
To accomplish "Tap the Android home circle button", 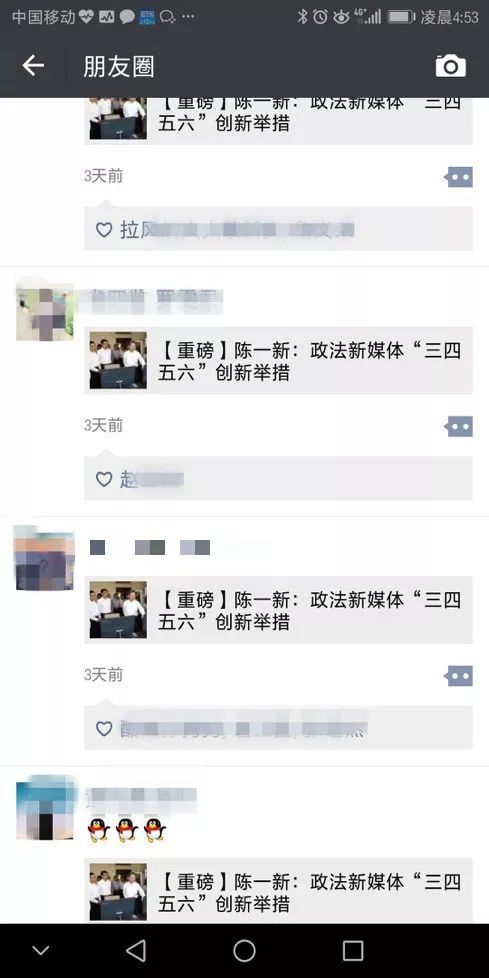I will point(244,951).
